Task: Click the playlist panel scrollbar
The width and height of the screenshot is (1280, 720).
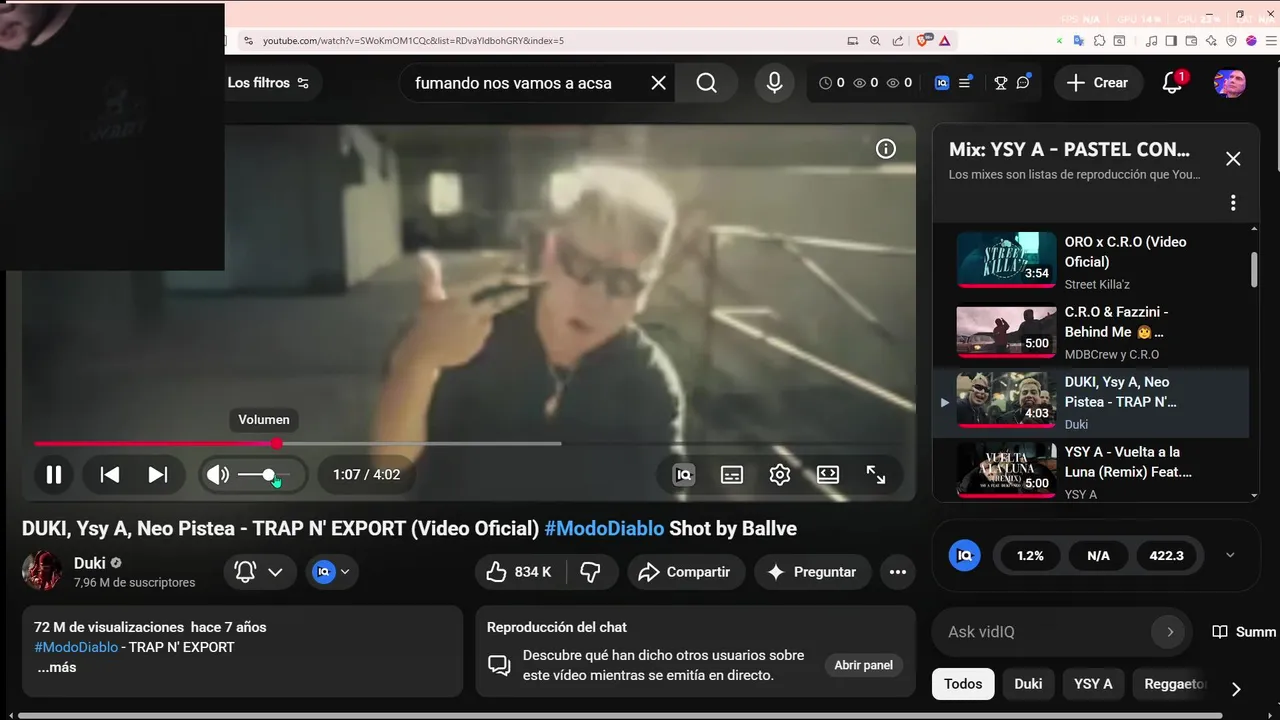Action: point(1254,268)
